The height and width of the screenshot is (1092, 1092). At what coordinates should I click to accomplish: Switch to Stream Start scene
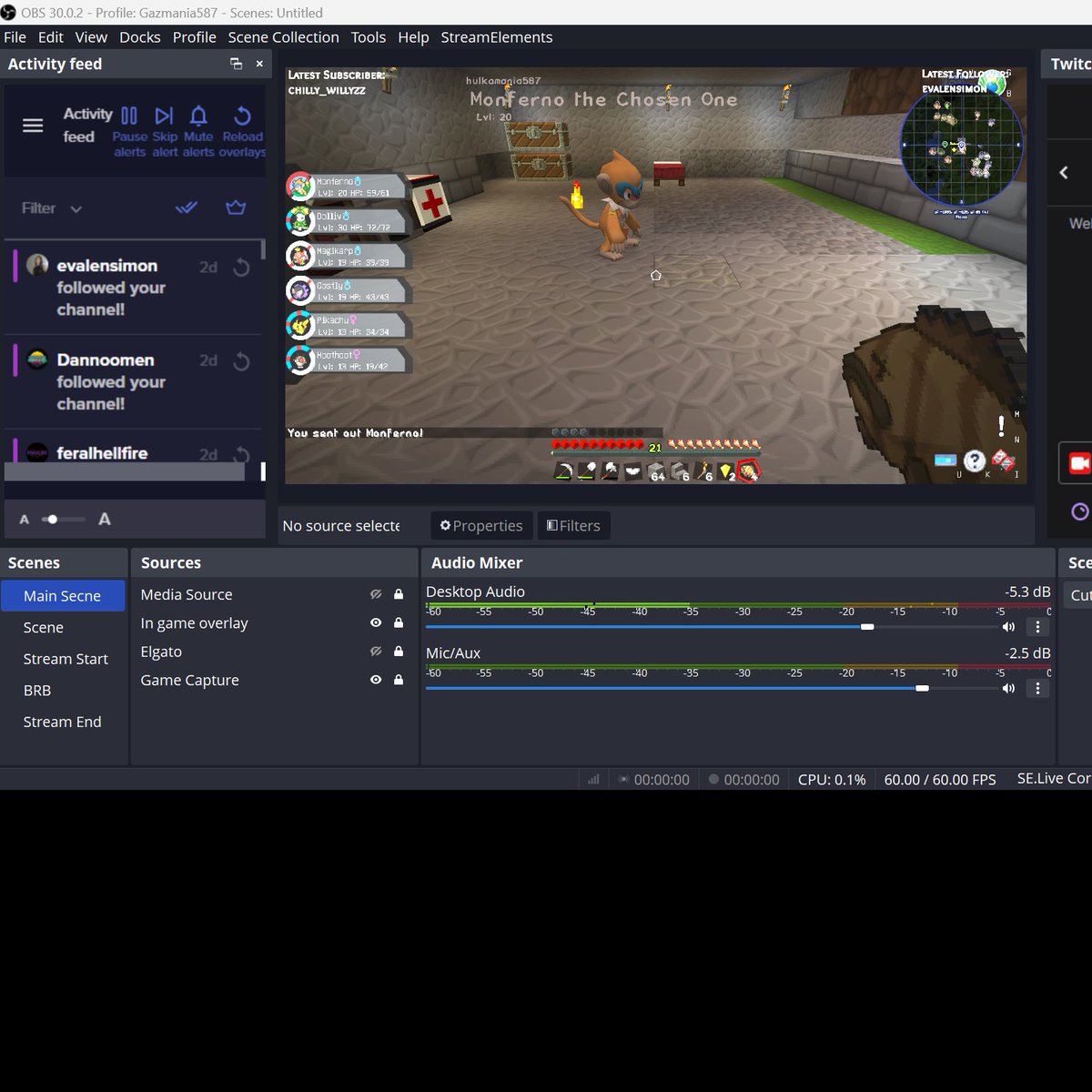(63, 659)
